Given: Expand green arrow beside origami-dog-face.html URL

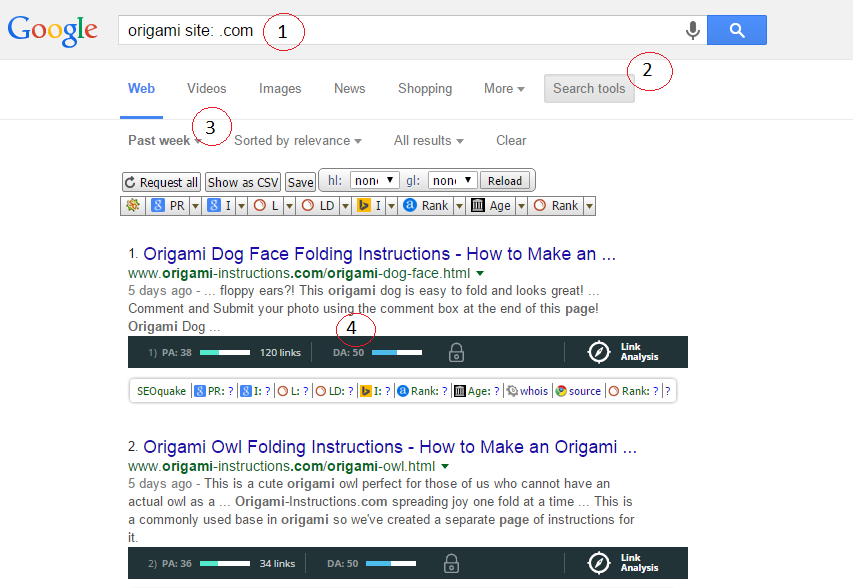Looking at the screenshot, I should (x=480, y=273).
